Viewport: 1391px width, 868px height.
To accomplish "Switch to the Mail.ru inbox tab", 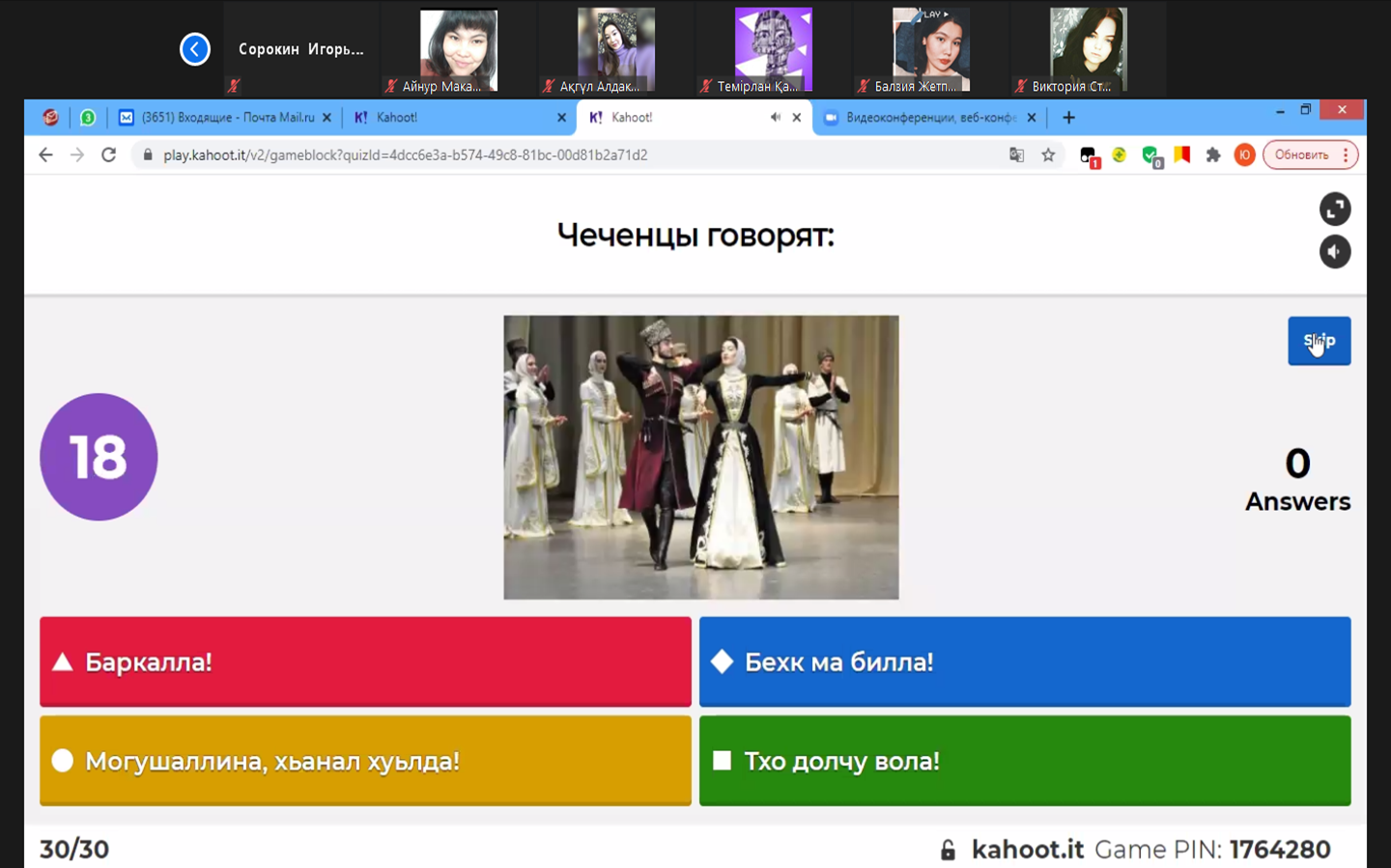I will click(225, 118).
